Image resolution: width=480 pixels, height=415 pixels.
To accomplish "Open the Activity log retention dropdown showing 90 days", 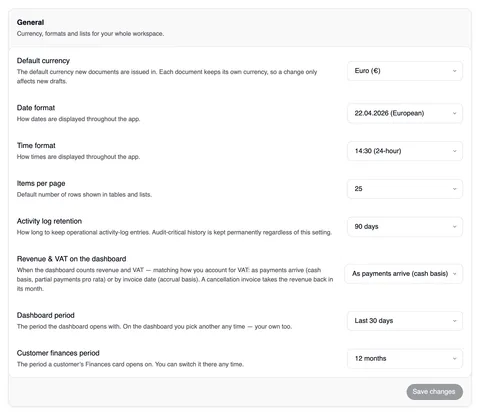I will pos(405,227).
